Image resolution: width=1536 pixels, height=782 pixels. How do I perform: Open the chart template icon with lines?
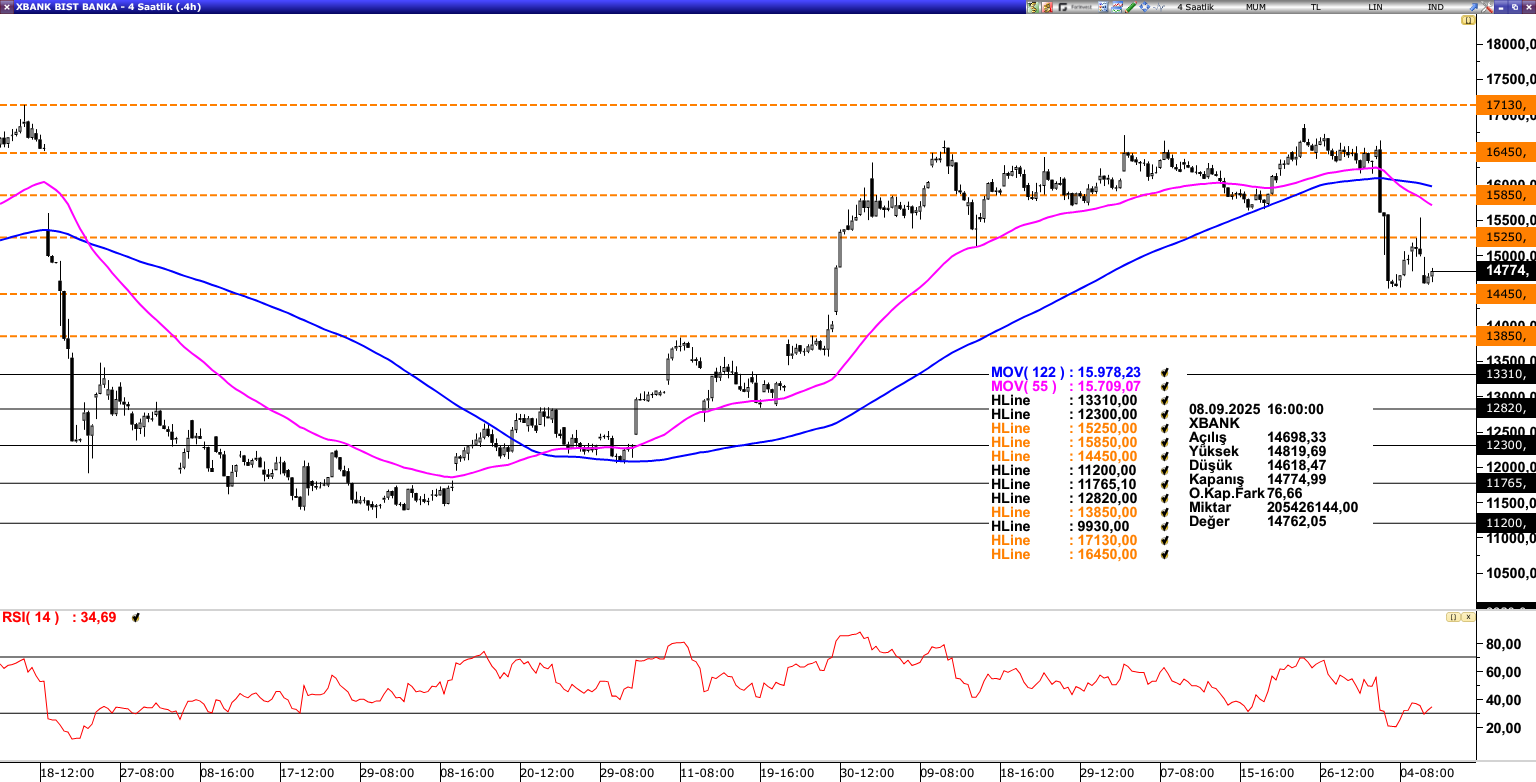click(x=1116, y=7)
